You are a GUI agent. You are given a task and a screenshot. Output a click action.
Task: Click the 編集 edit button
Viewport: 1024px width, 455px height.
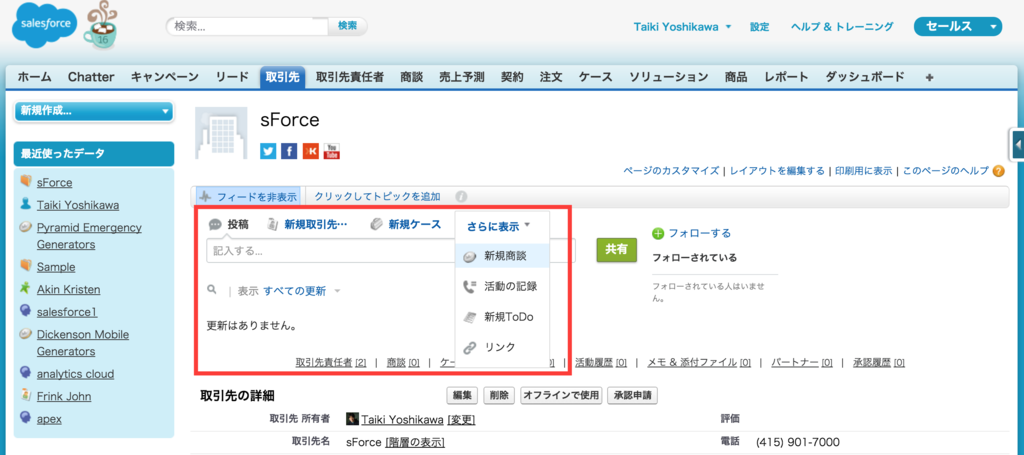tap(462, 396)
